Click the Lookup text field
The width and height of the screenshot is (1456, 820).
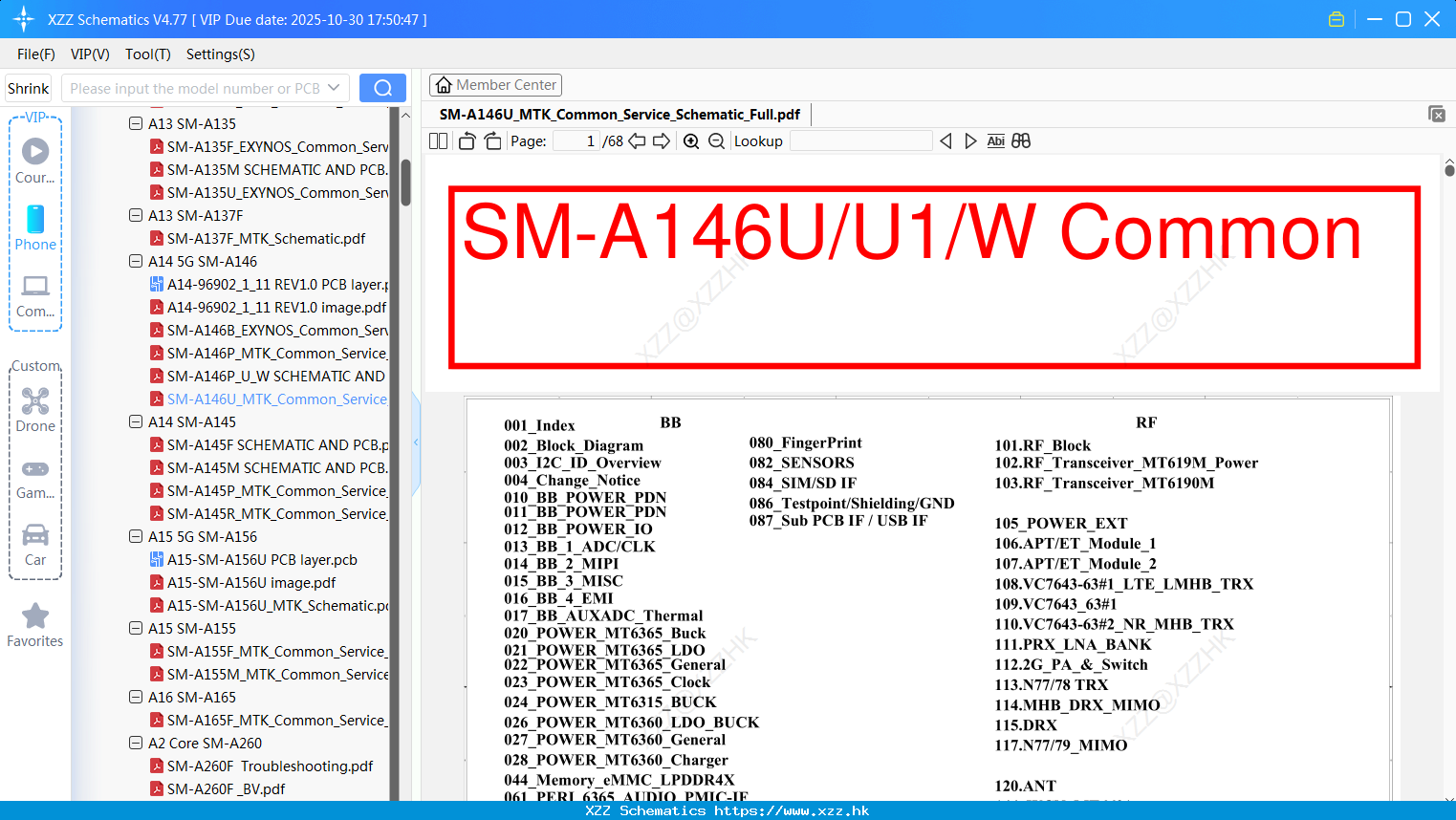[860, 141]
